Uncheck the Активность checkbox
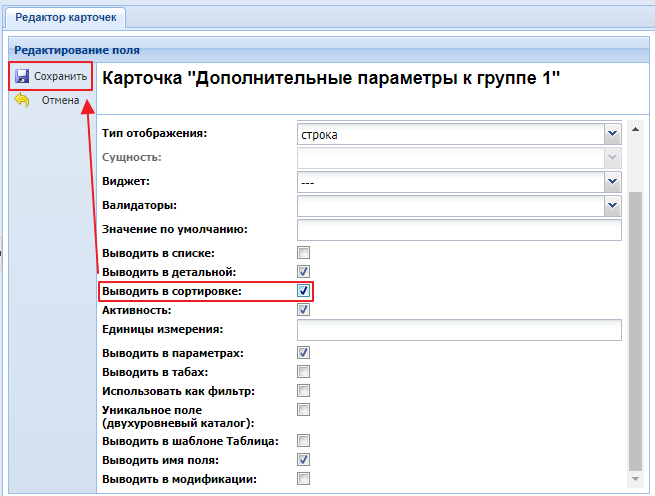This screenshot has height=496, width=655. [x=304, y=310]
